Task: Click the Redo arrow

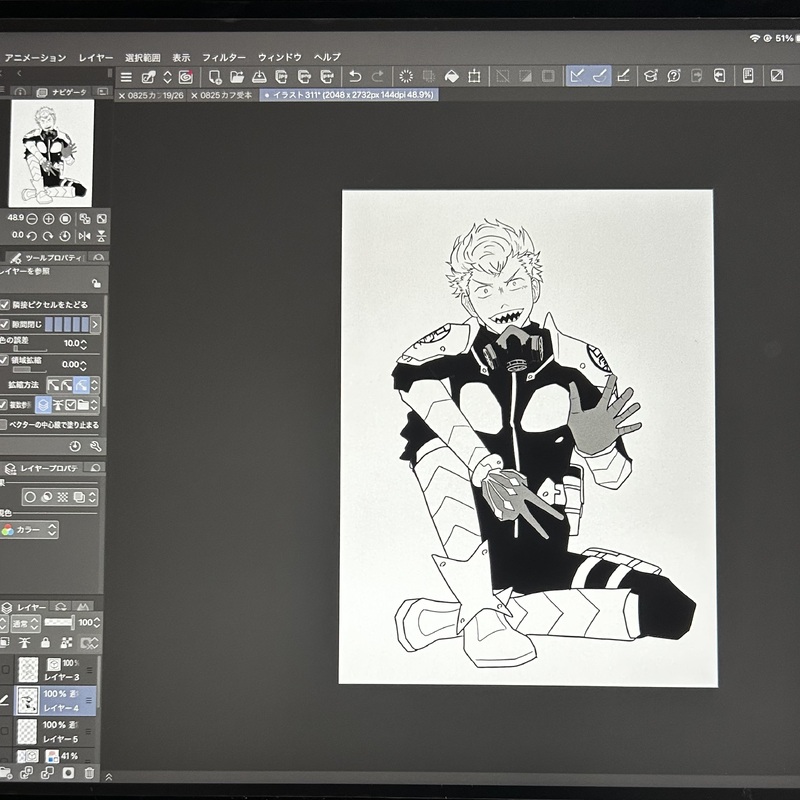Action: (x=378, y=77)
